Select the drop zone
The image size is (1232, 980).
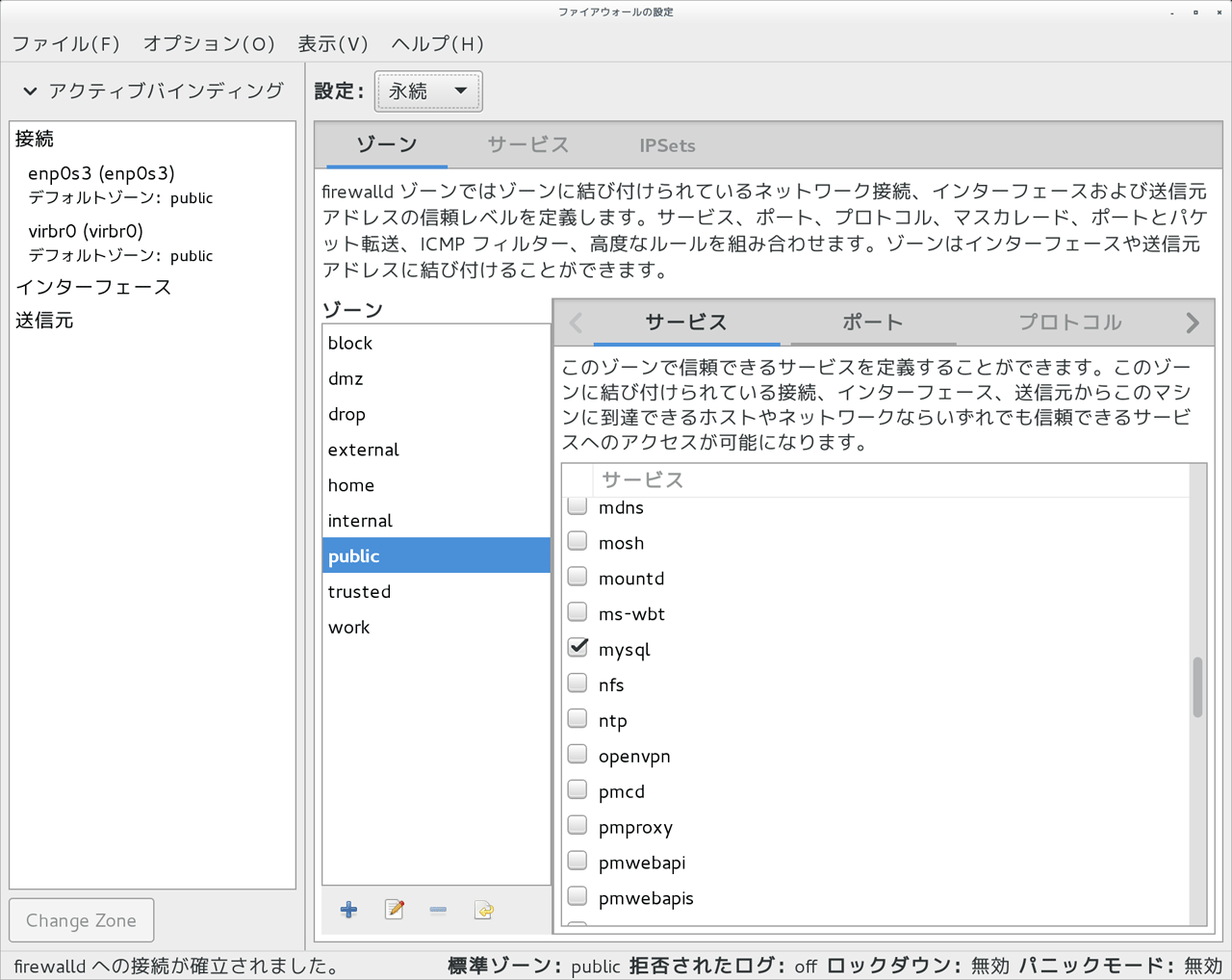(x=436, y=414)
